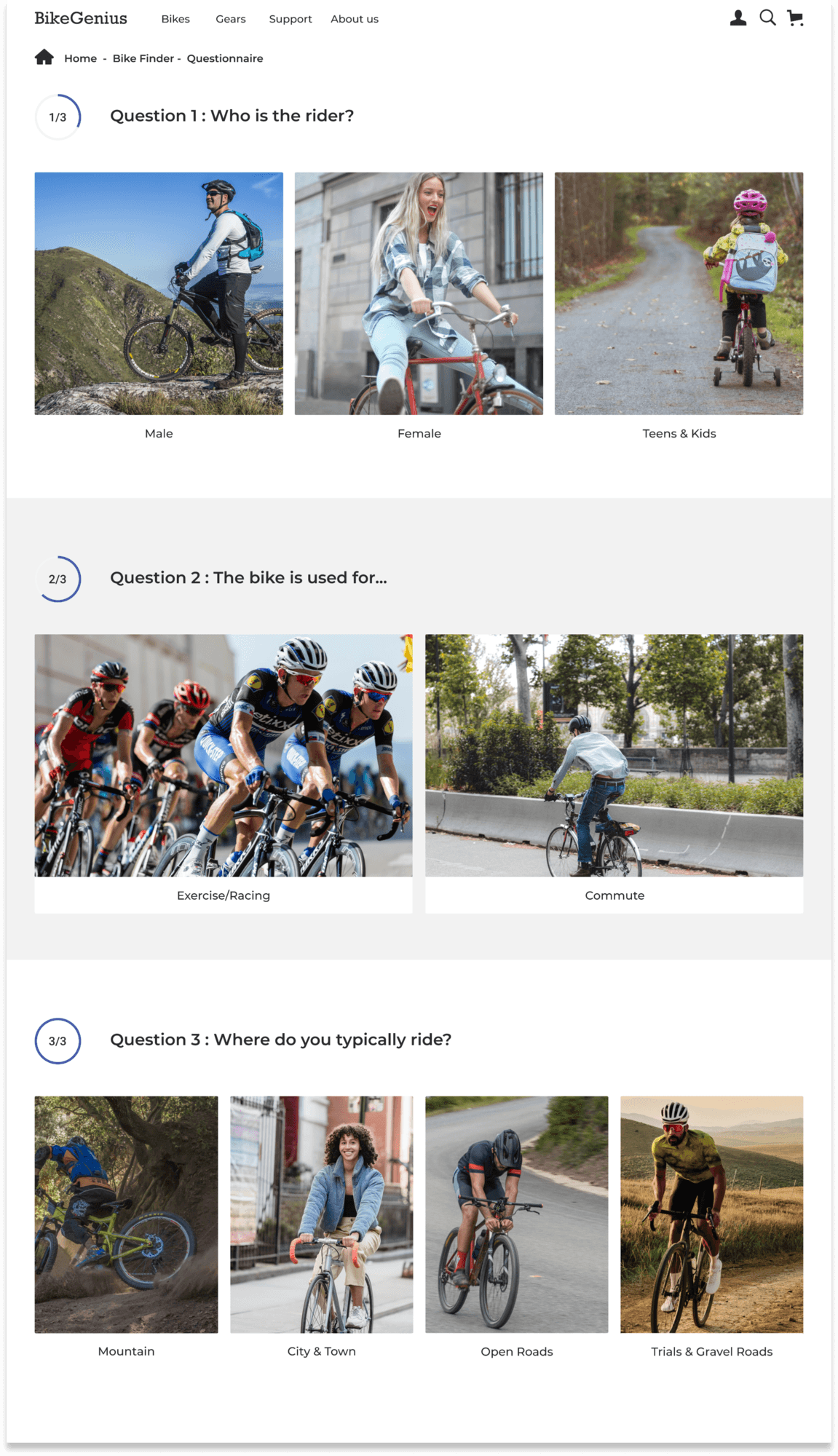
Task: Select the Exercise/Racing card
Action: pyautogui.click(x=224, y=773)
